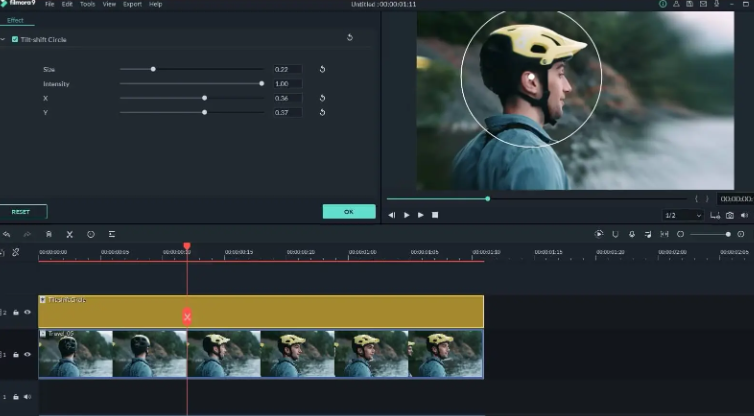754x416 pixels.
Task: Click the redo arrow in timeline toolbar
Action: 27,234
